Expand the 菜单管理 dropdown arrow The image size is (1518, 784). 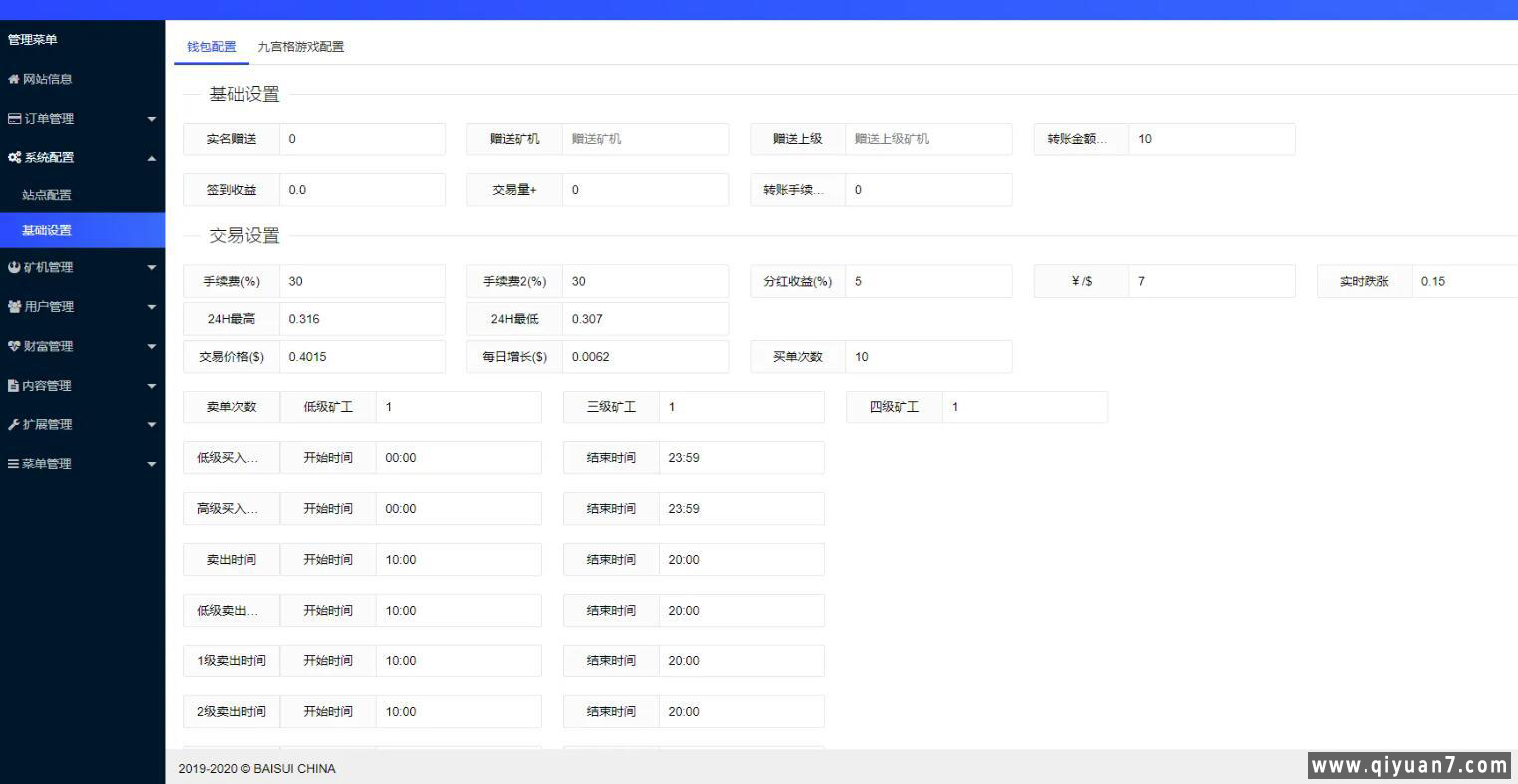pos(152,464)
